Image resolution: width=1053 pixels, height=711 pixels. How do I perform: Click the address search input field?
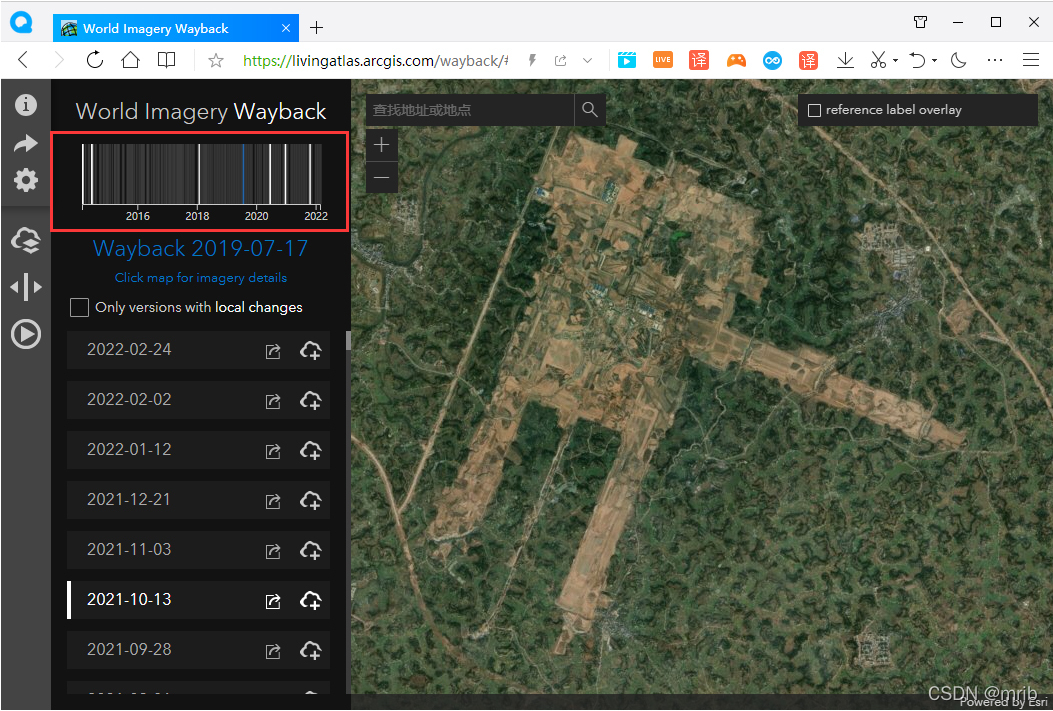(470, 109)
